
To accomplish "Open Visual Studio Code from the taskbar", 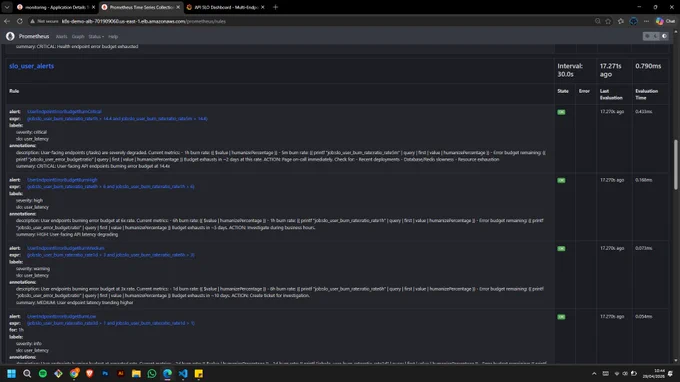I will pyautogui.click(x=183, y=374).
